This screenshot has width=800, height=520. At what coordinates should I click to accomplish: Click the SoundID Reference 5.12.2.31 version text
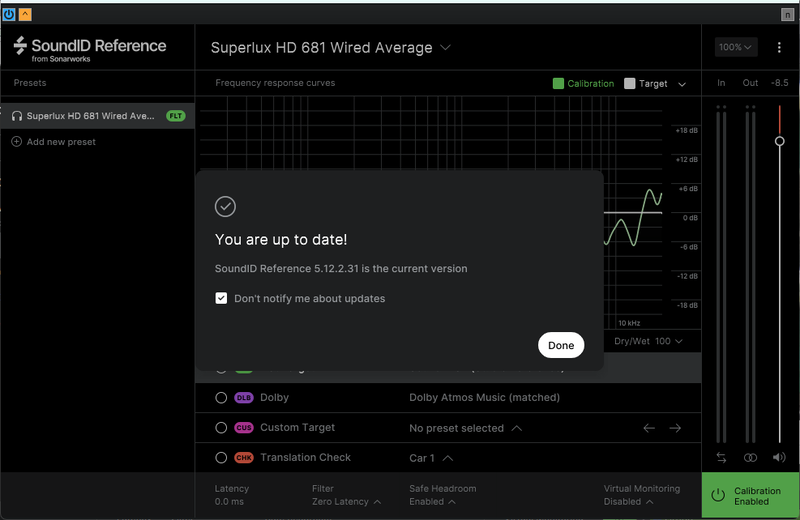(341, 268)
